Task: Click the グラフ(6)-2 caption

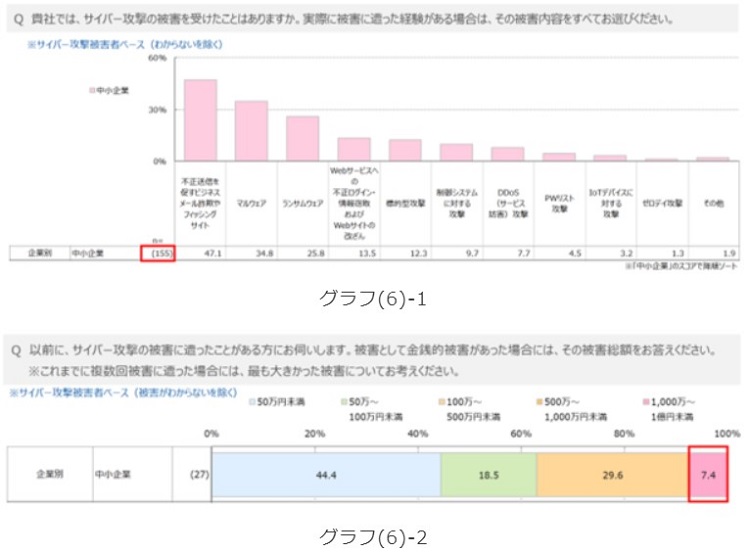Action: coord(373,537)
